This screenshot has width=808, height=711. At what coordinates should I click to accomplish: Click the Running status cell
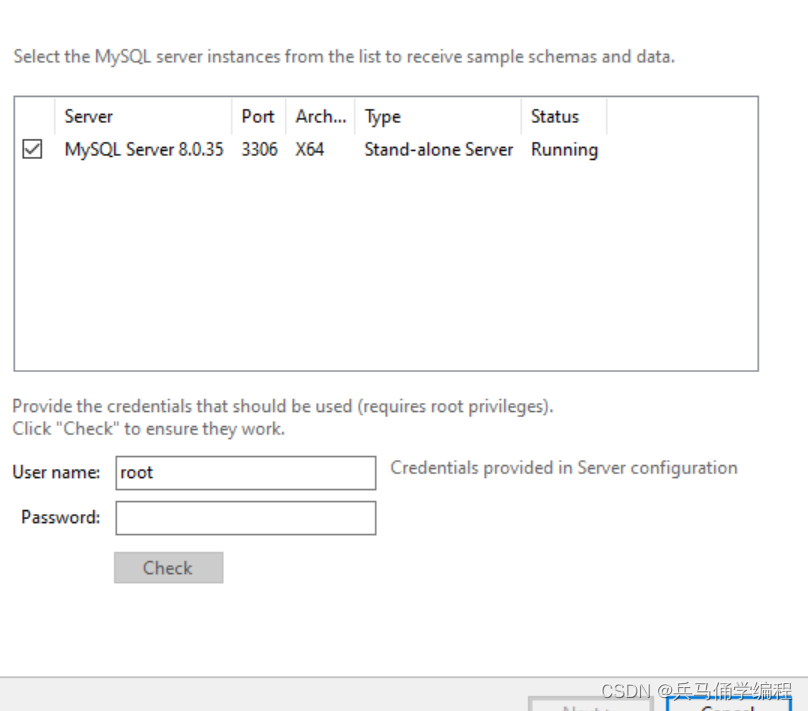pos(564,150)
